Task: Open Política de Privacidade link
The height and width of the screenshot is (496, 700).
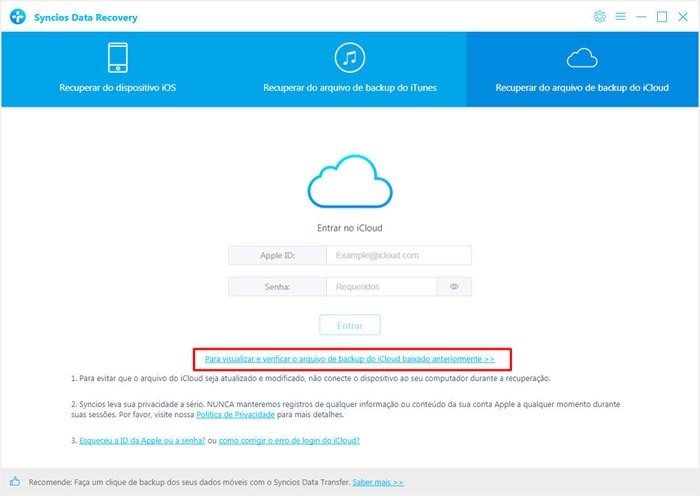Action: click(235, 415)
